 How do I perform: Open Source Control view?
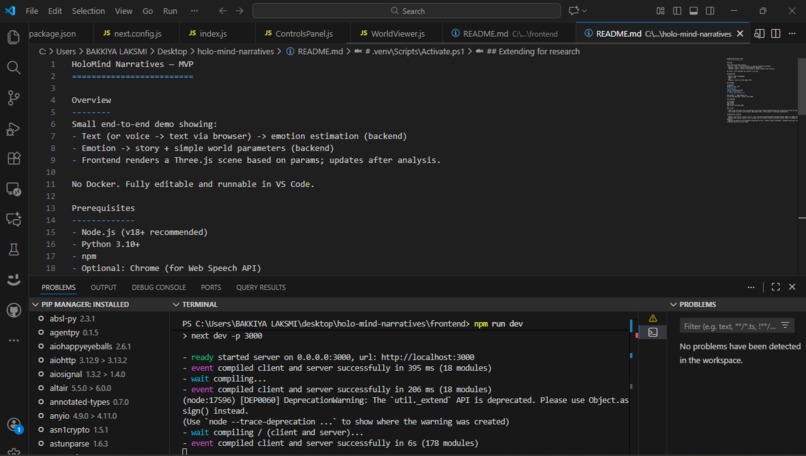pyautogui.click(x=14, y=98)
